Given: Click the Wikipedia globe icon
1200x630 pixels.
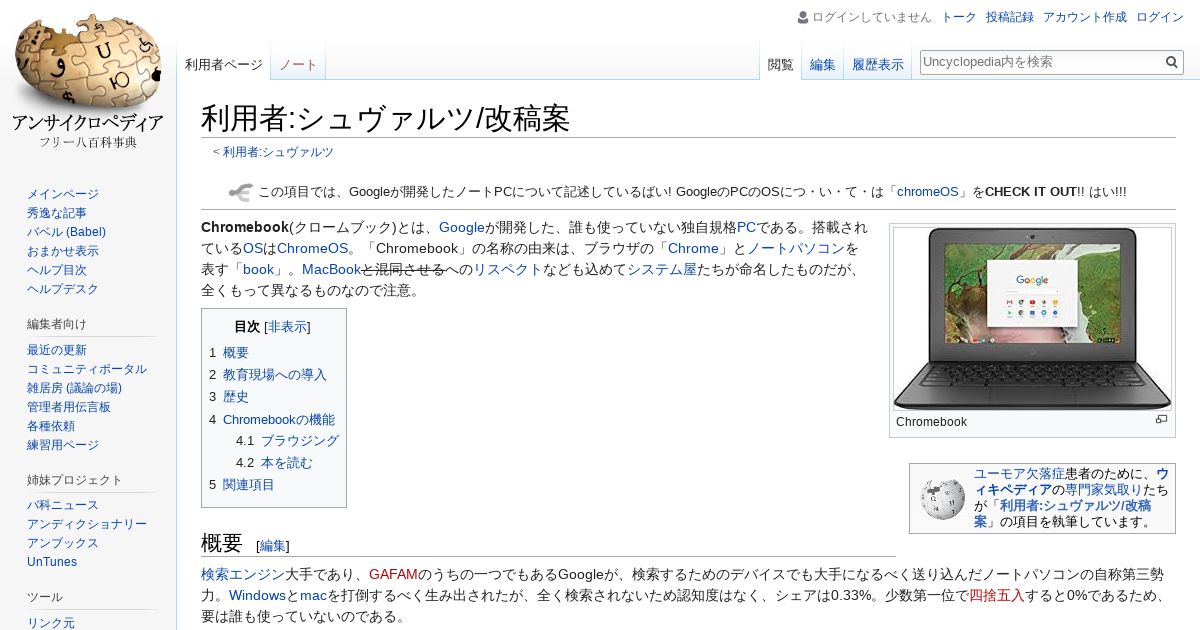Looking at the screenshot, I should point(943,498).
